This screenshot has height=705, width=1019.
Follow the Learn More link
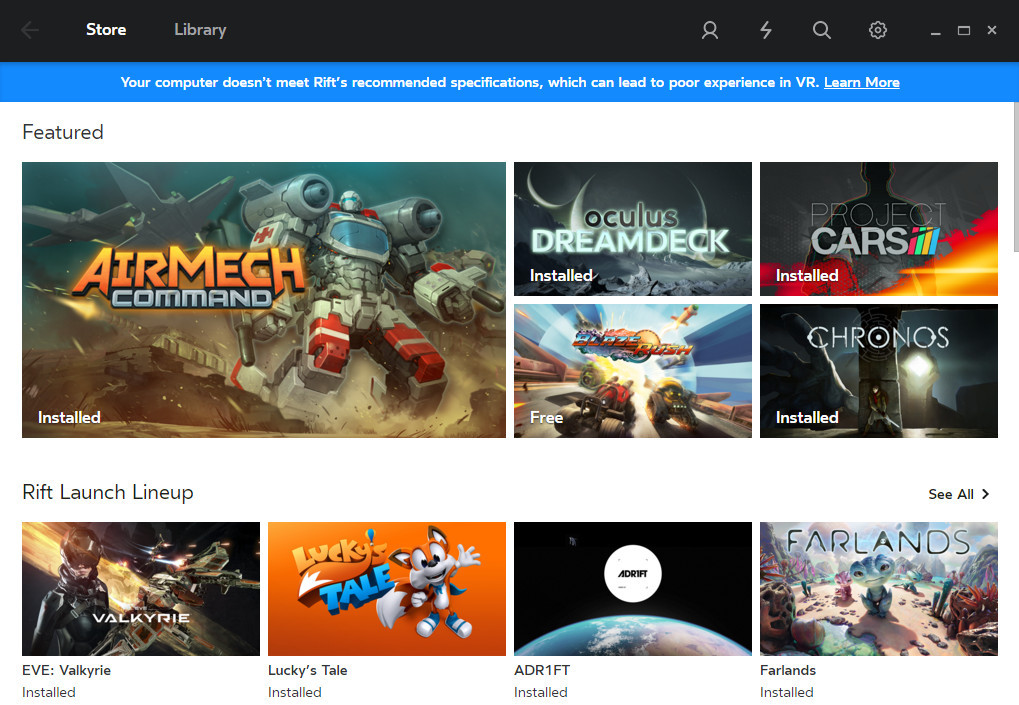pos(861,82)
